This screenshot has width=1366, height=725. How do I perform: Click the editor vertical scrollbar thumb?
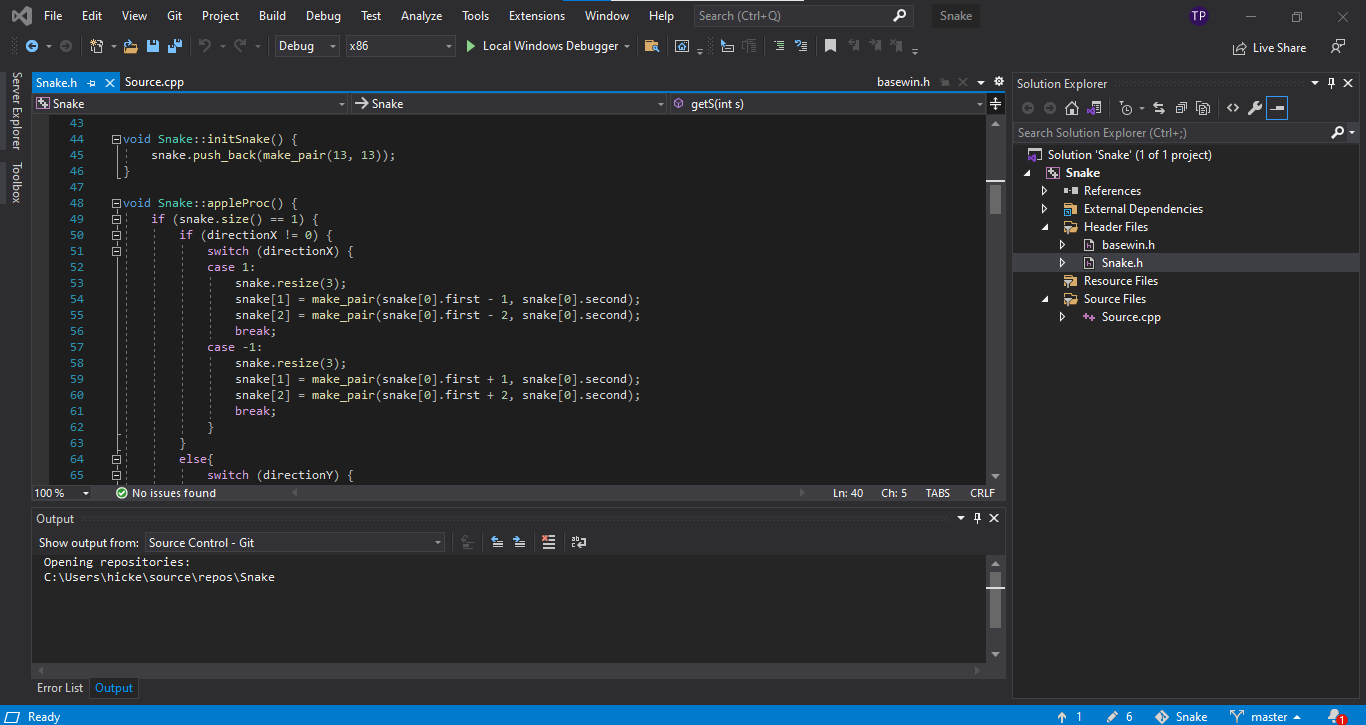pyautogui.click(x=995, y=199)
